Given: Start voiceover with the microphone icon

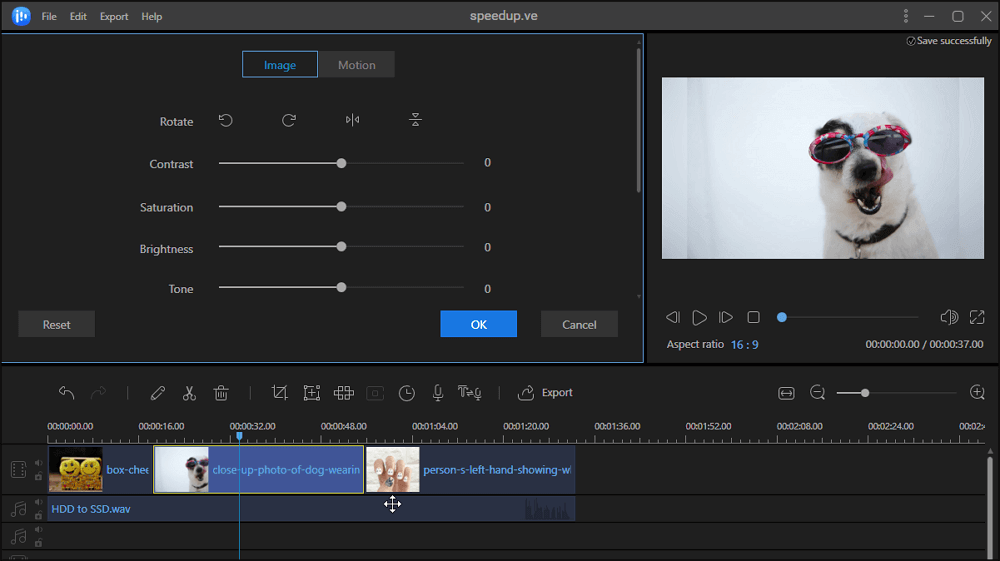Looking at the screenshot, I should 437,393.
